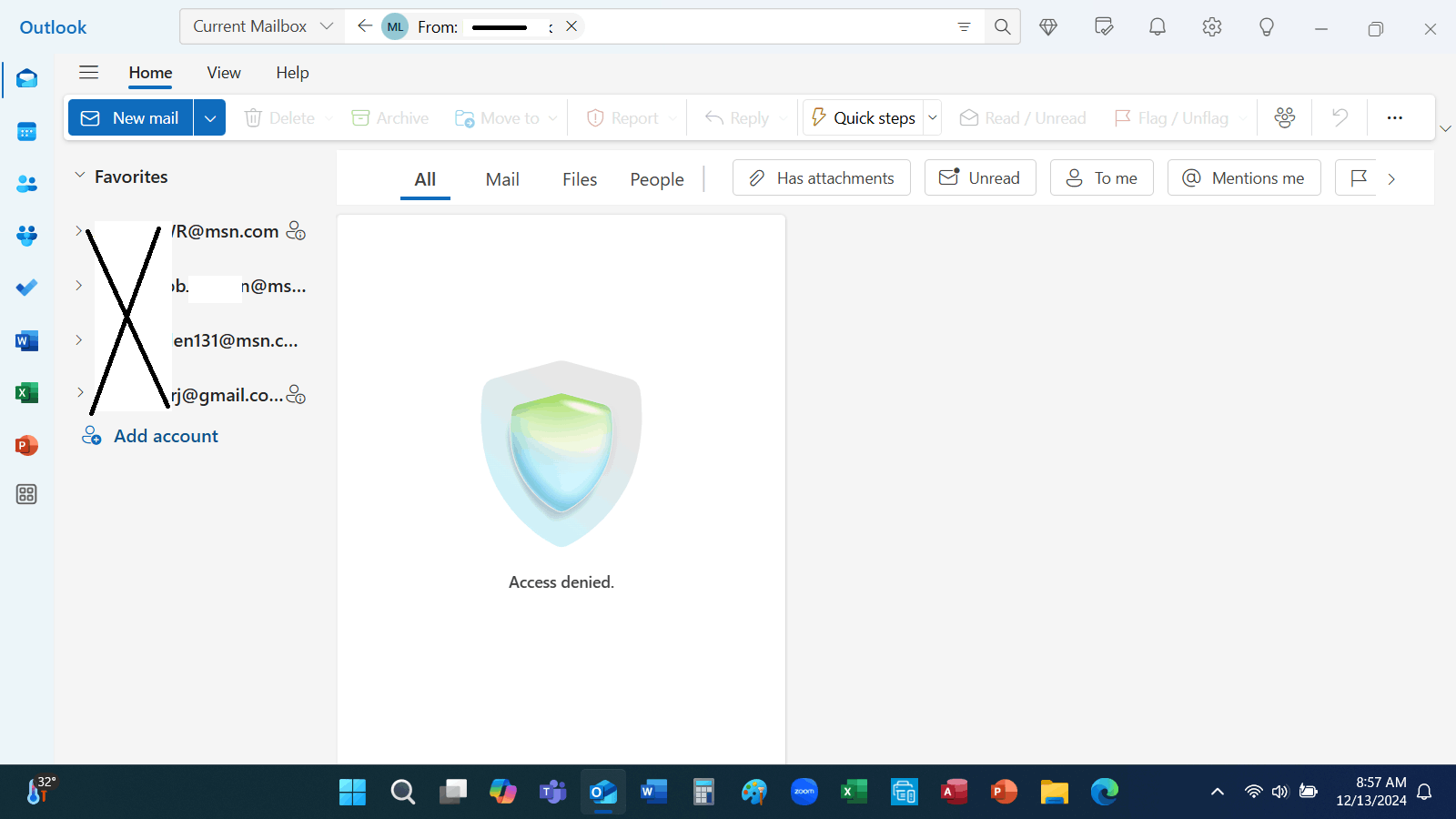Exit search using back arrow
This screenshot has height=819, width=1456.
pyautogui.click(x=365, y=26)
